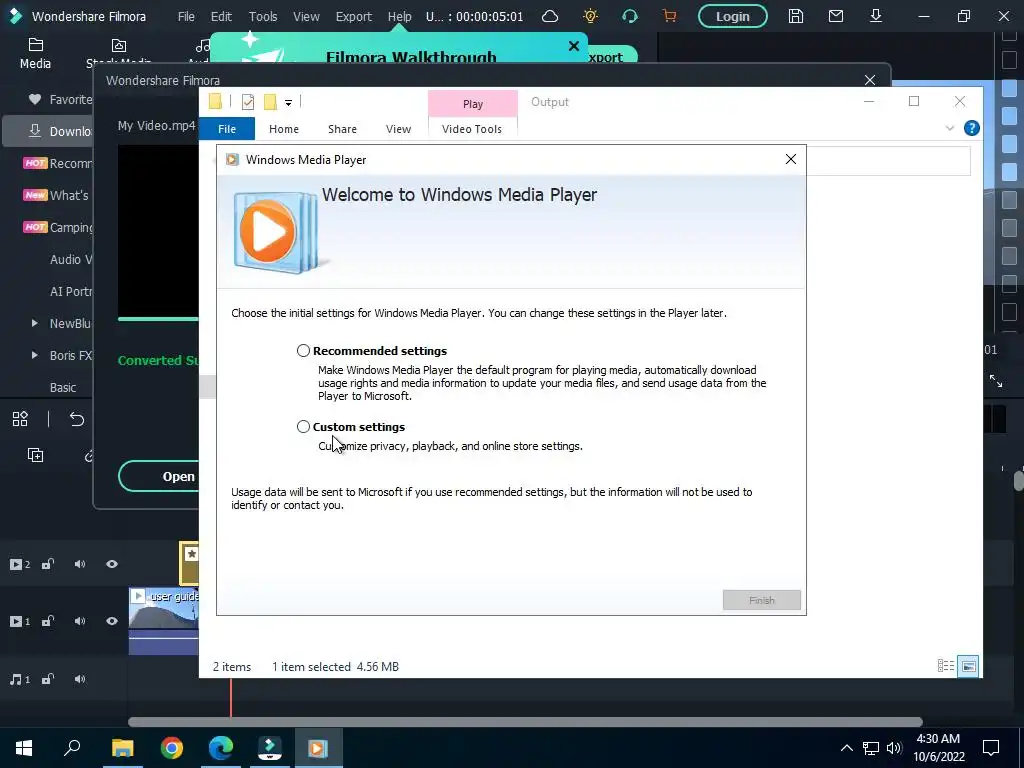The image size is (1024, 768).
Task: Click the add track icon
Action: tap(35, 455)
